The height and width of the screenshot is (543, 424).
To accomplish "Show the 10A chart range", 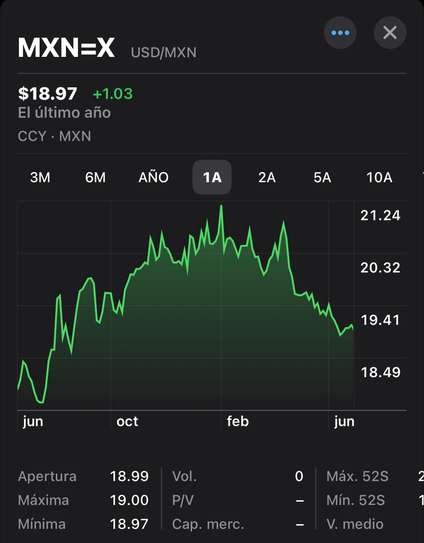I will [x=379, y=177].
